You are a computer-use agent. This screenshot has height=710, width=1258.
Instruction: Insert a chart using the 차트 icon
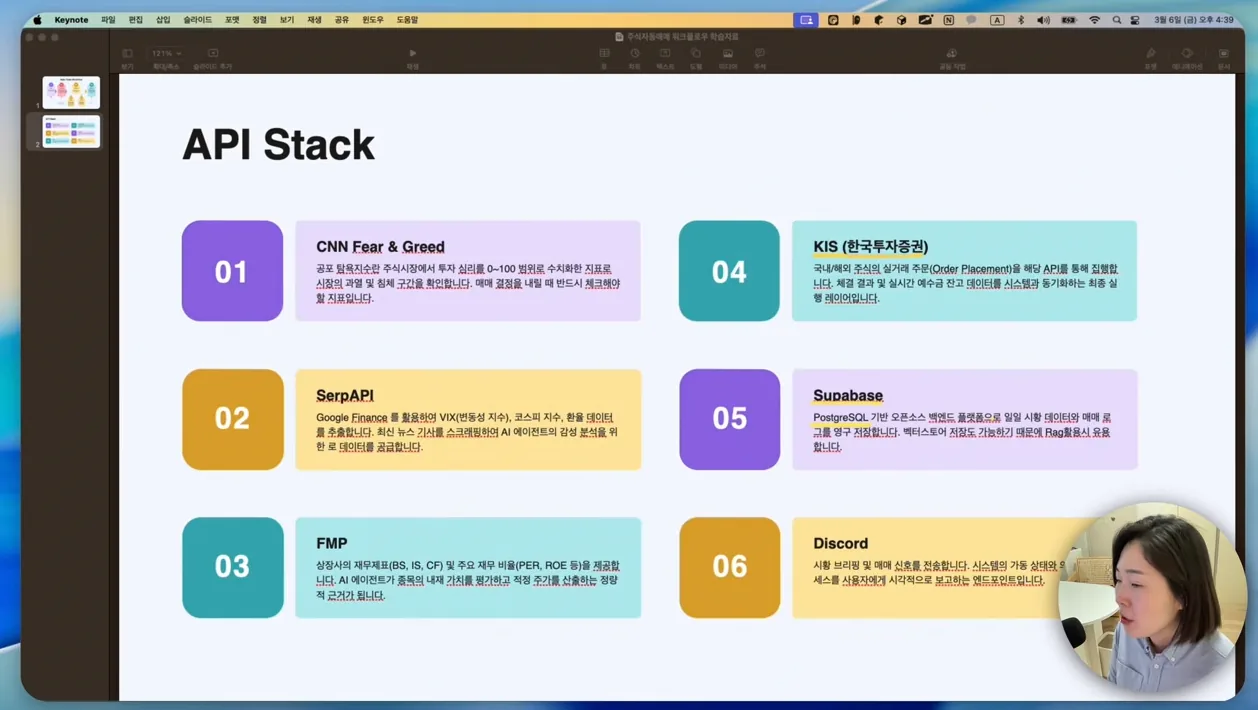tap(634, 57)
